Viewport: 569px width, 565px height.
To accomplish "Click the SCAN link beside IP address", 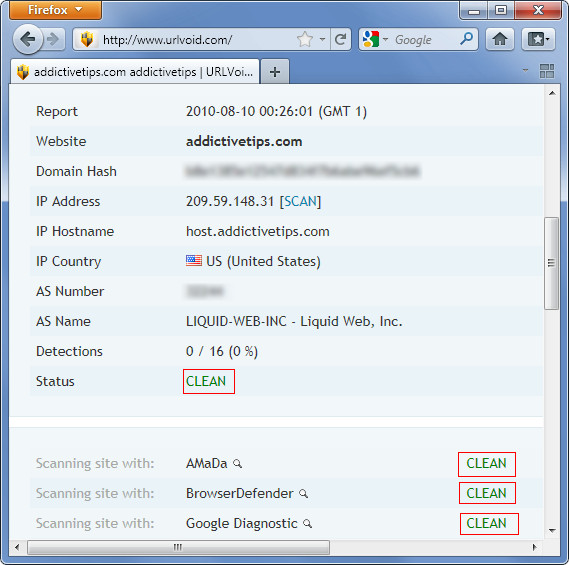I will tap(300, 201).
